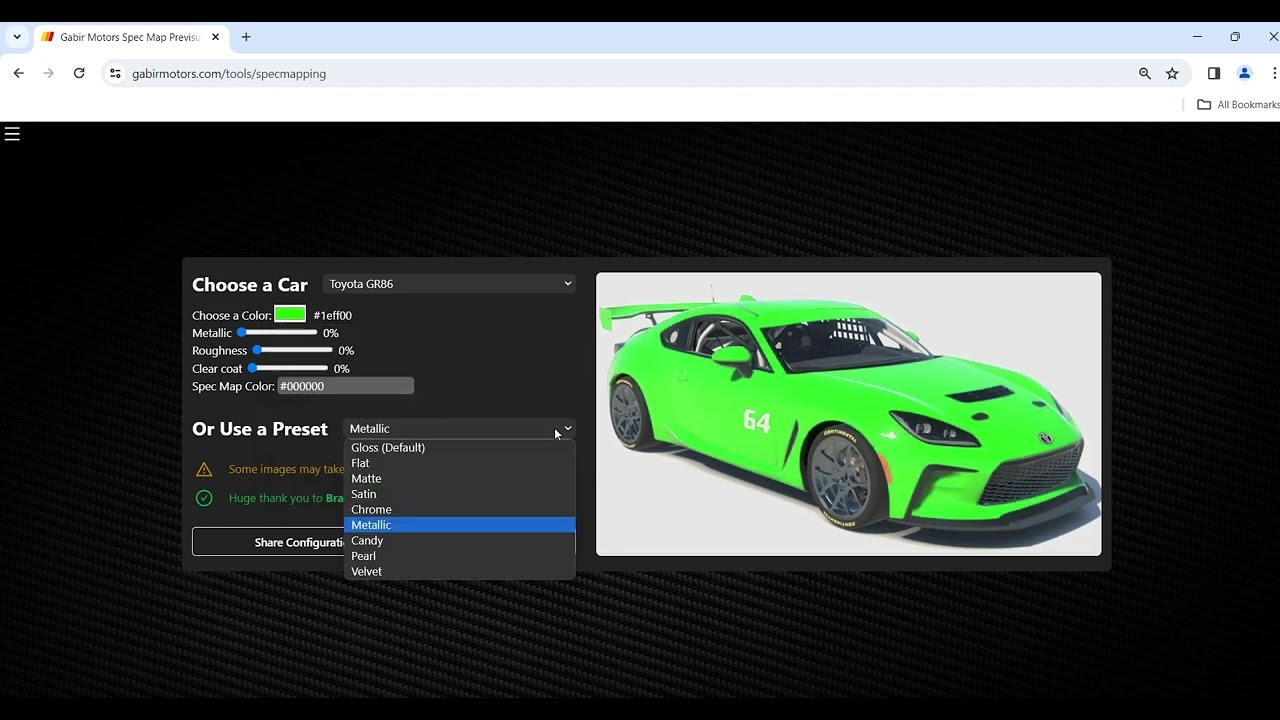The height and width of the screenshot is (720, 1280).
Task: Open the browser side panel icon
Action: click(x=1214, y=73)
